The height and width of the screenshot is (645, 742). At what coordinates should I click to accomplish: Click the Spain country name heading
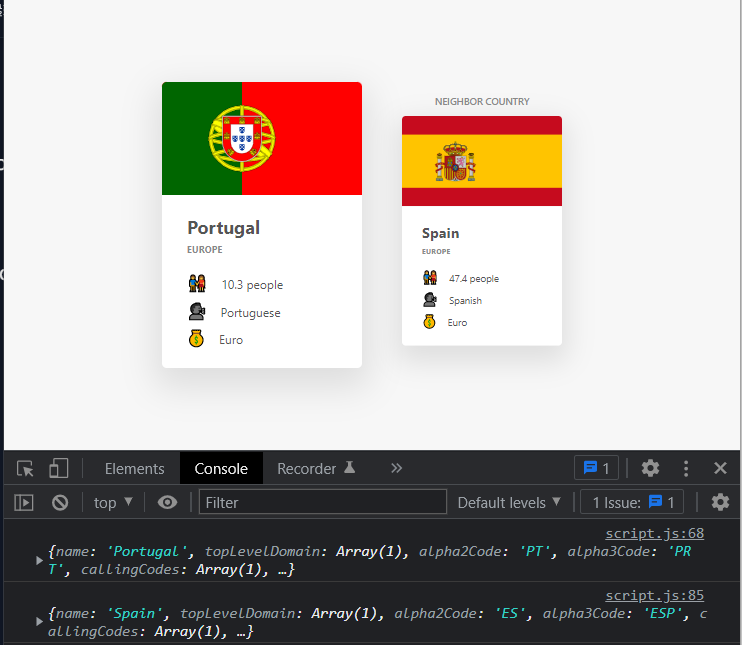click(441, 233)
